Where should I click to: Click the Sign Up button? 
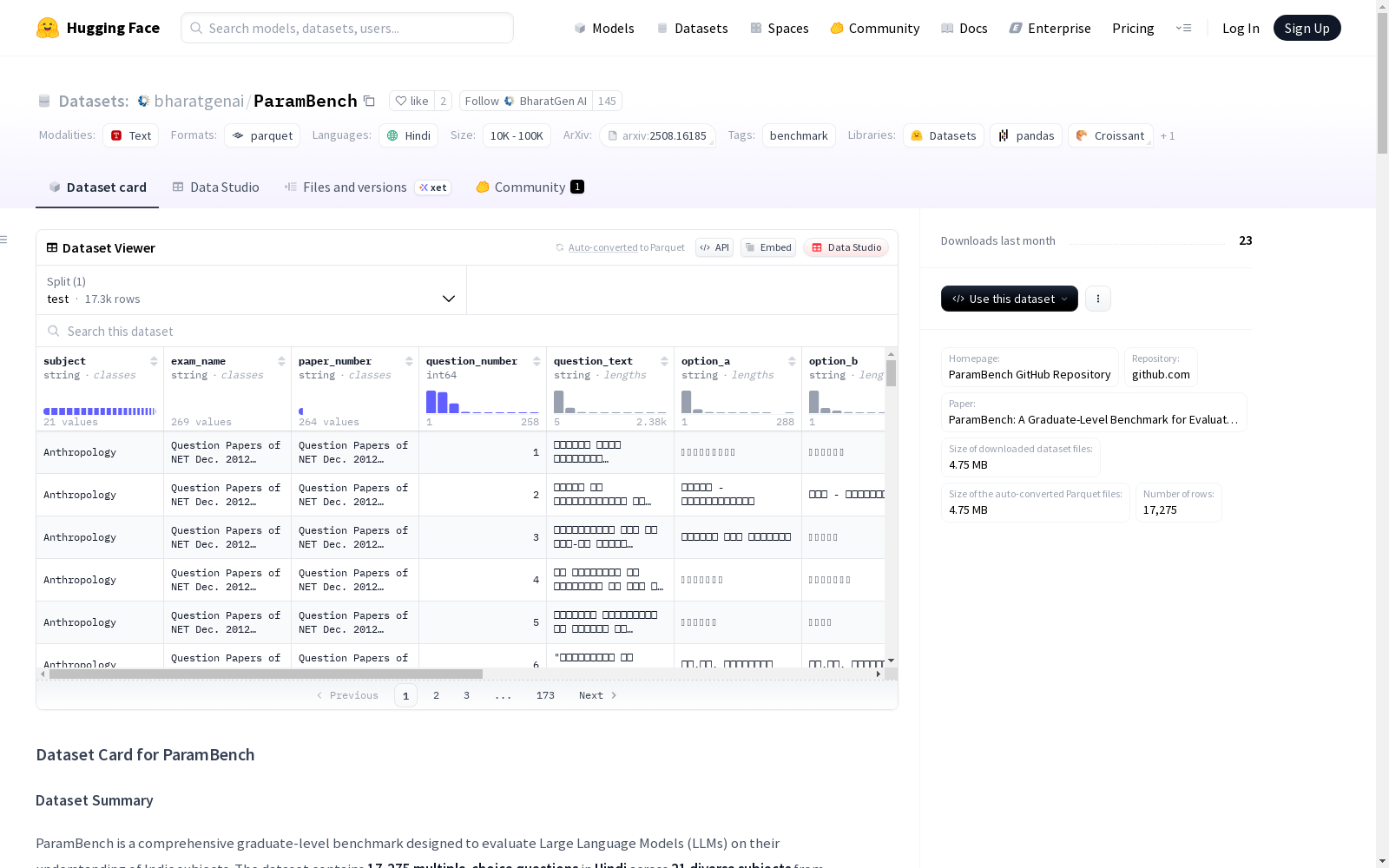click(1307, 28)
